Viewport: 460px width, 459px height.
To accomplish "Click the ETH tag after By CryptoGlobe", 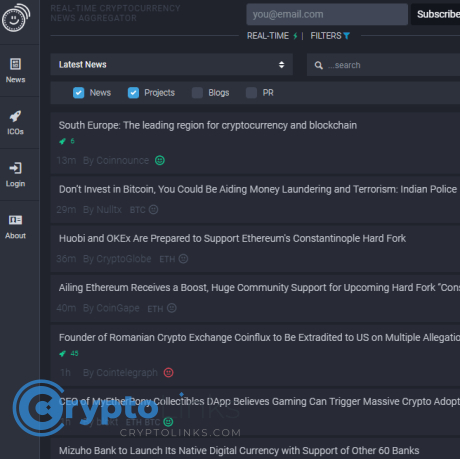I will pyautogui.click(x=167, y=259).
